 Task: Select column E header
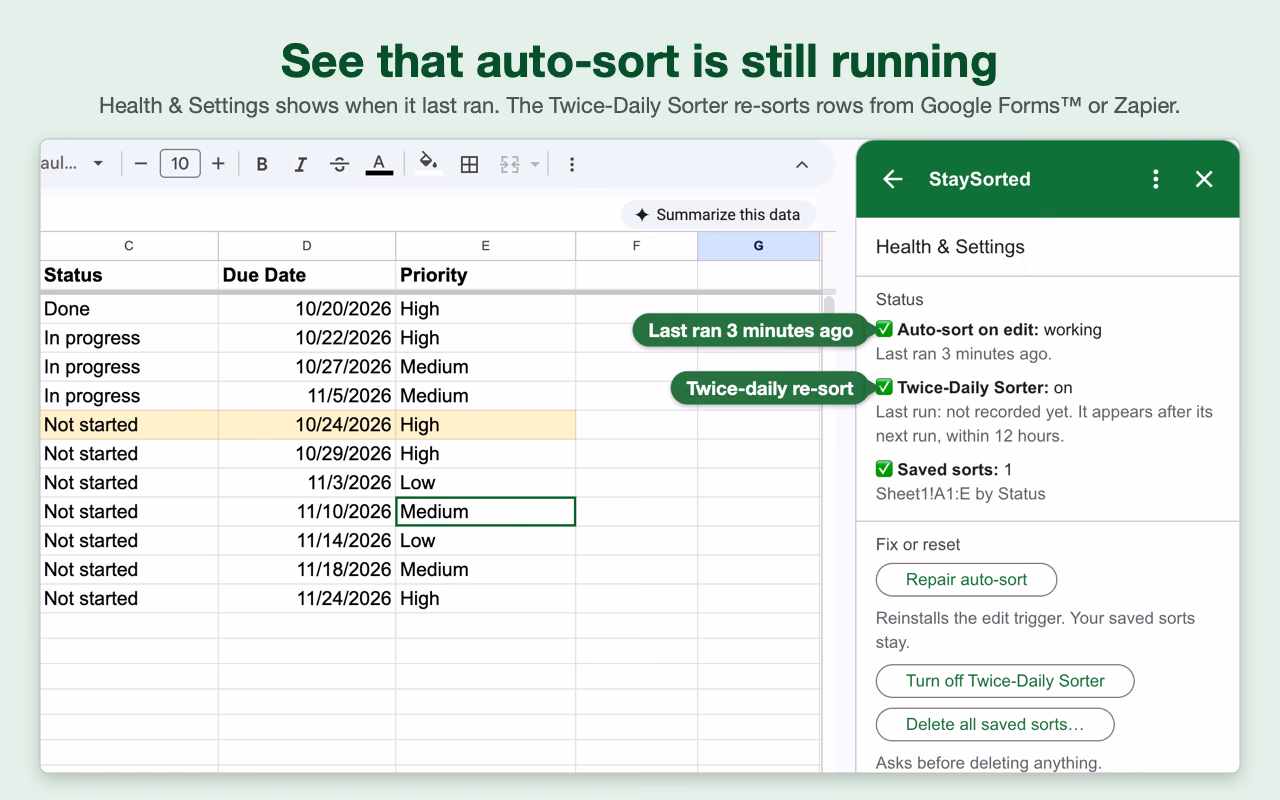tap(486, 246)
